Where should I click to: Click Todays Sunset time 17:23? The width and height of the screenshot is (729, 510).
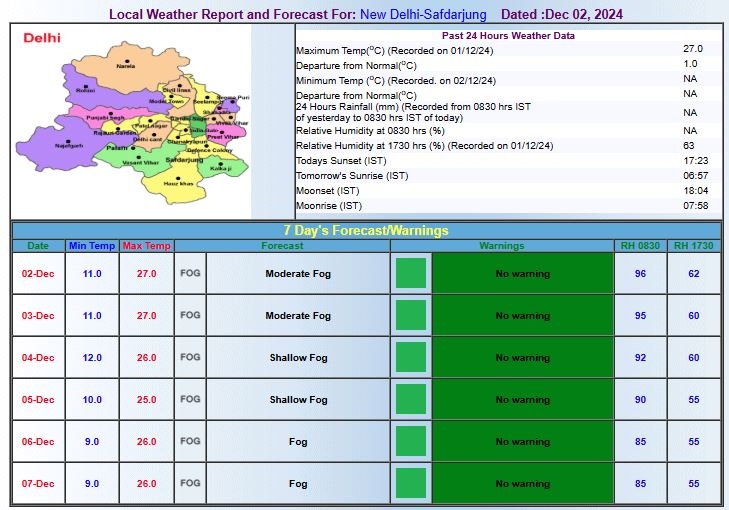(696, 160)
